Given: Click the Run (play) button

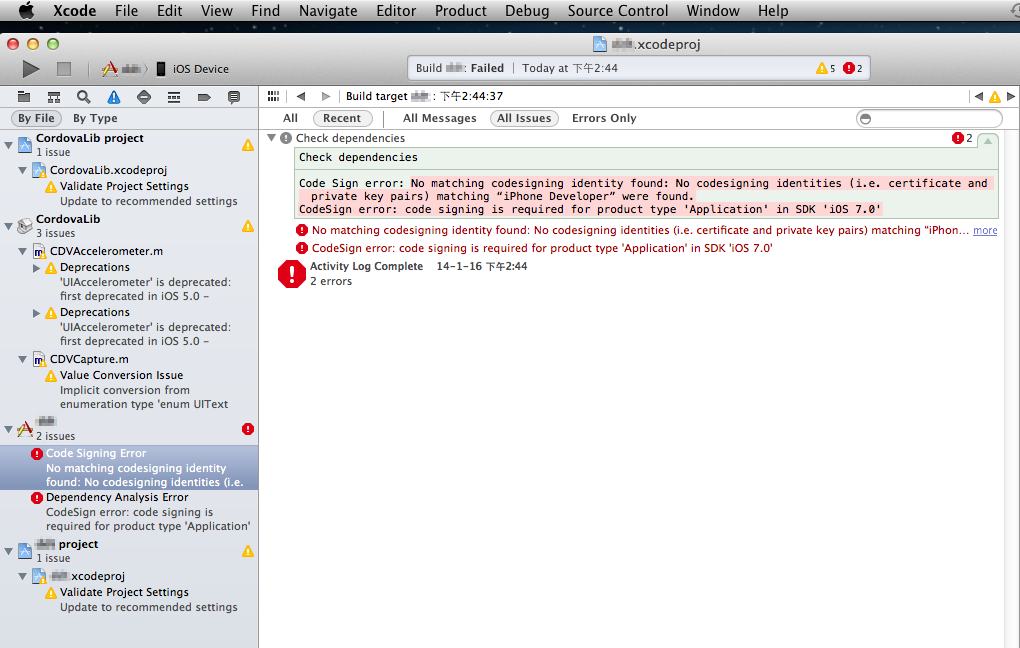Looking at the screenshot, I should pyautogui.click(x=31, y=68).
